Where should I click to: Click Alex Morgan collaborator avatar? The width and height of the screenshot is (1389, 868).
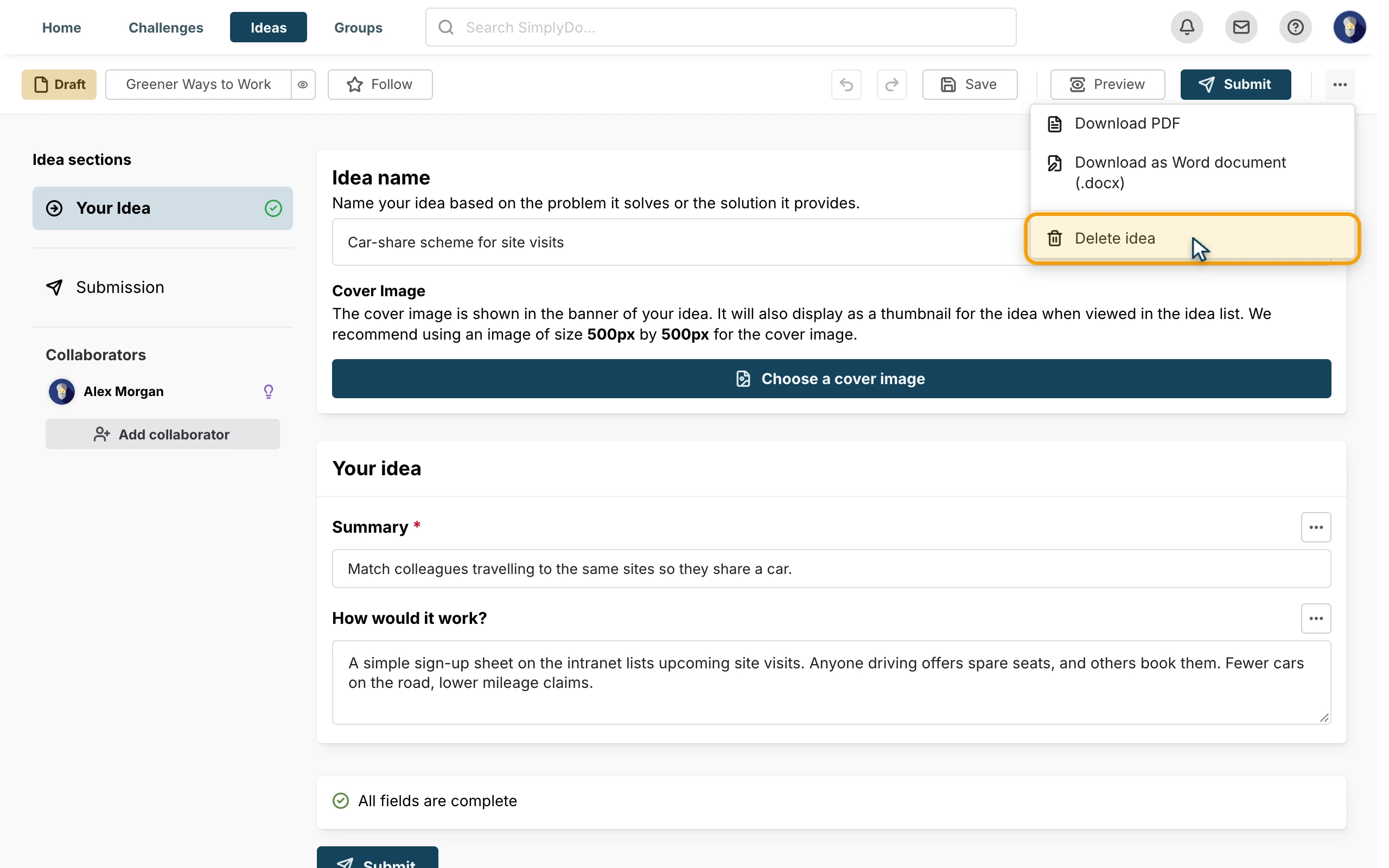[61, 392]
